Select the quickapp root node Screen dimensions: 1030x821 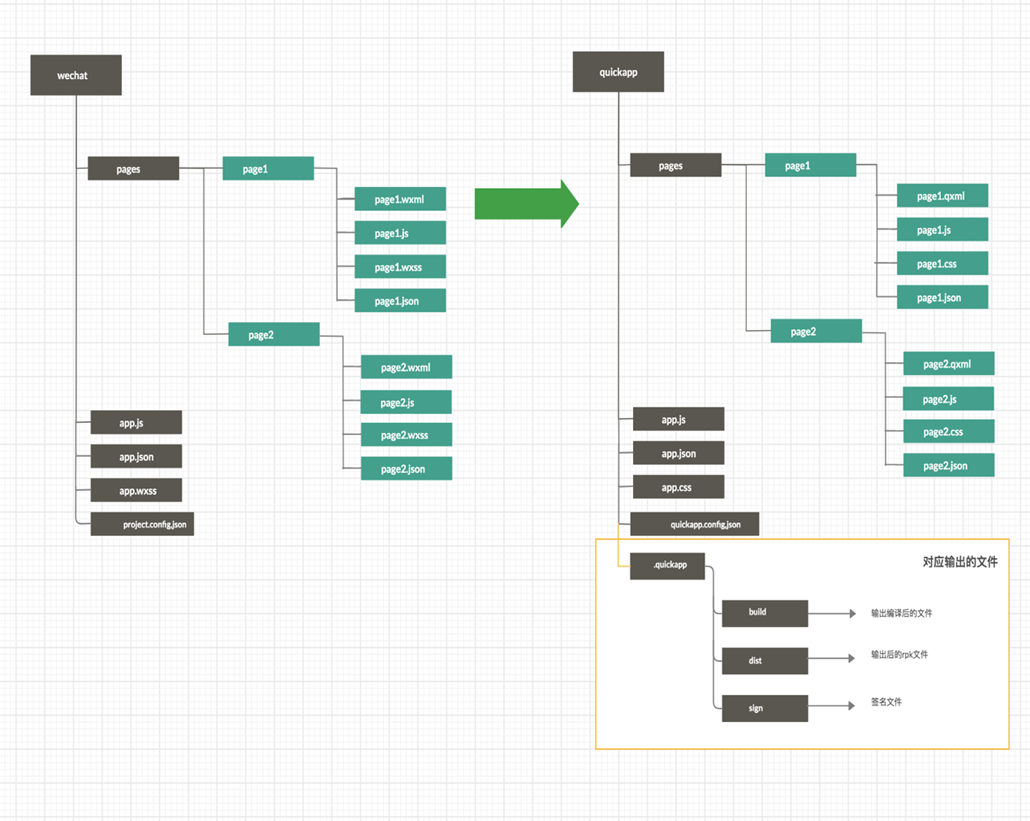[x=618, y=72]
